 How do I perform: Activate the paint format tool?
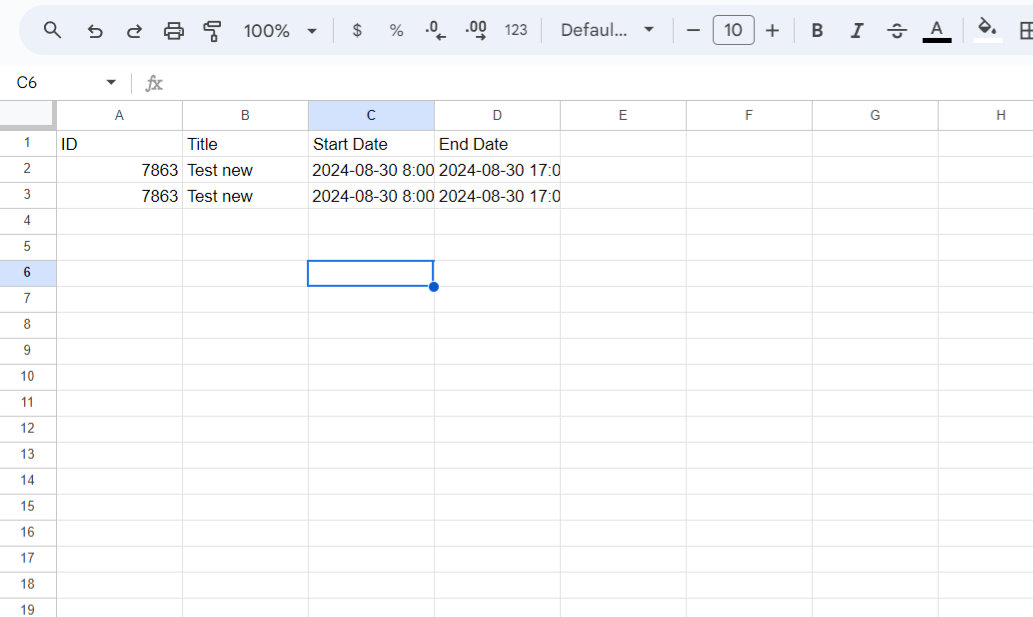[212, 30]
